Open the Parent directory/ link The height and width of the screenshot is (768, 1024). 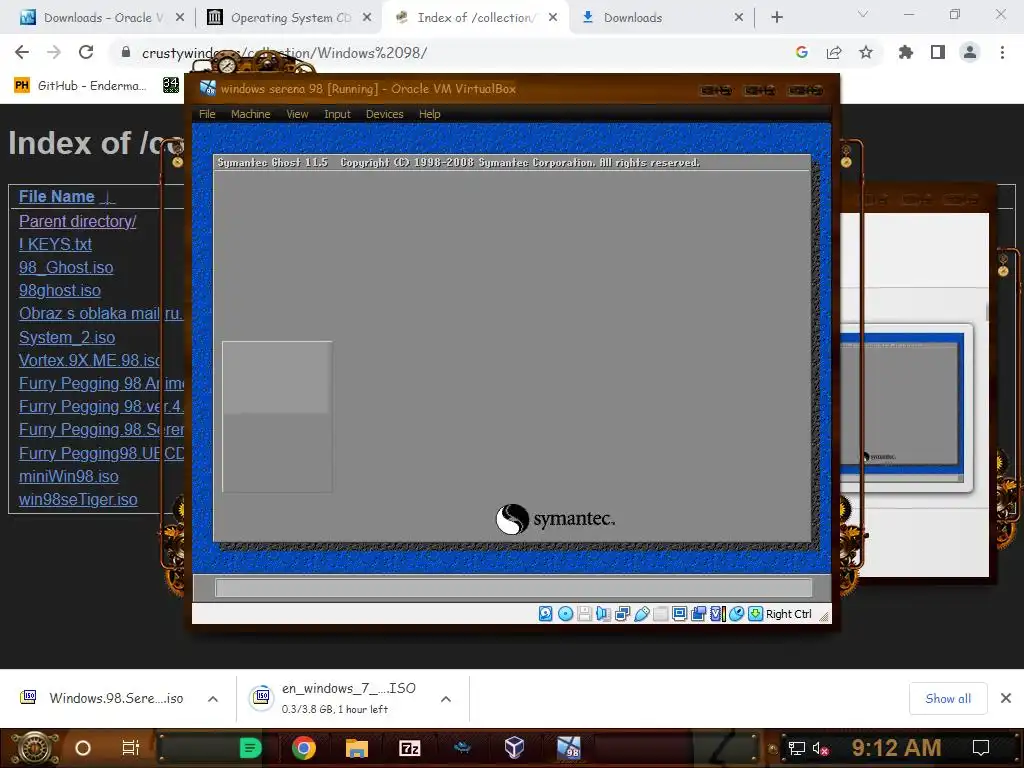(77, 221)
